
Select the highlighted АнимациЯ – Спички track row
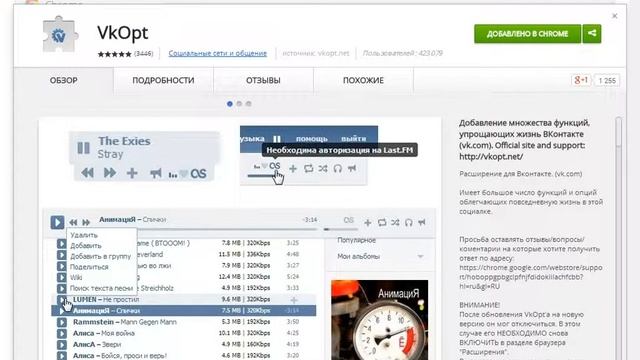tap(184, 311)
